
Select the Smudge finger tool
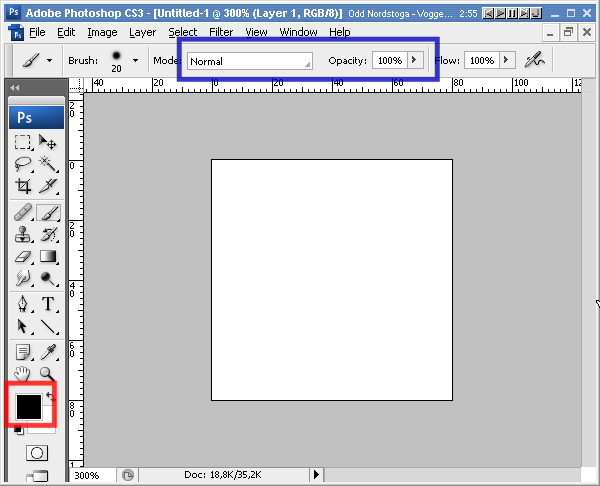(x=23, y=278)
